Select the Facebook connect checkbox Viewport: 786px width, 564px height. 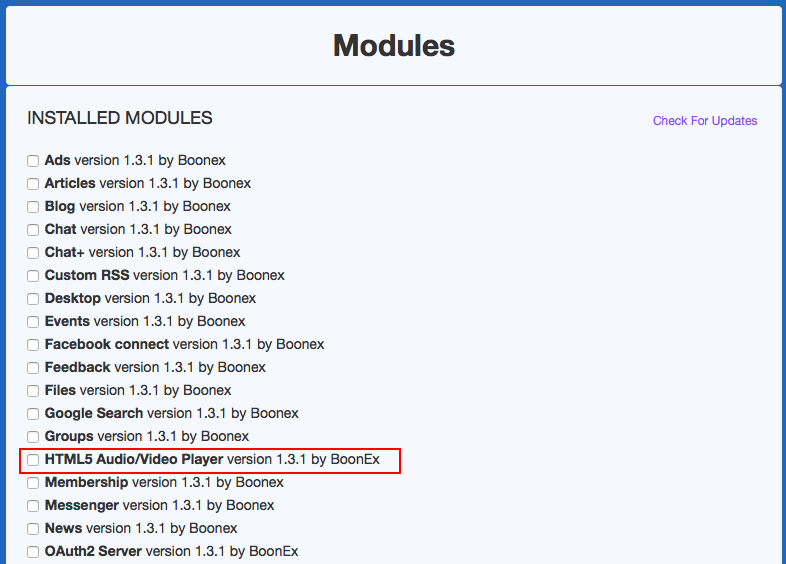pos(33,345)
